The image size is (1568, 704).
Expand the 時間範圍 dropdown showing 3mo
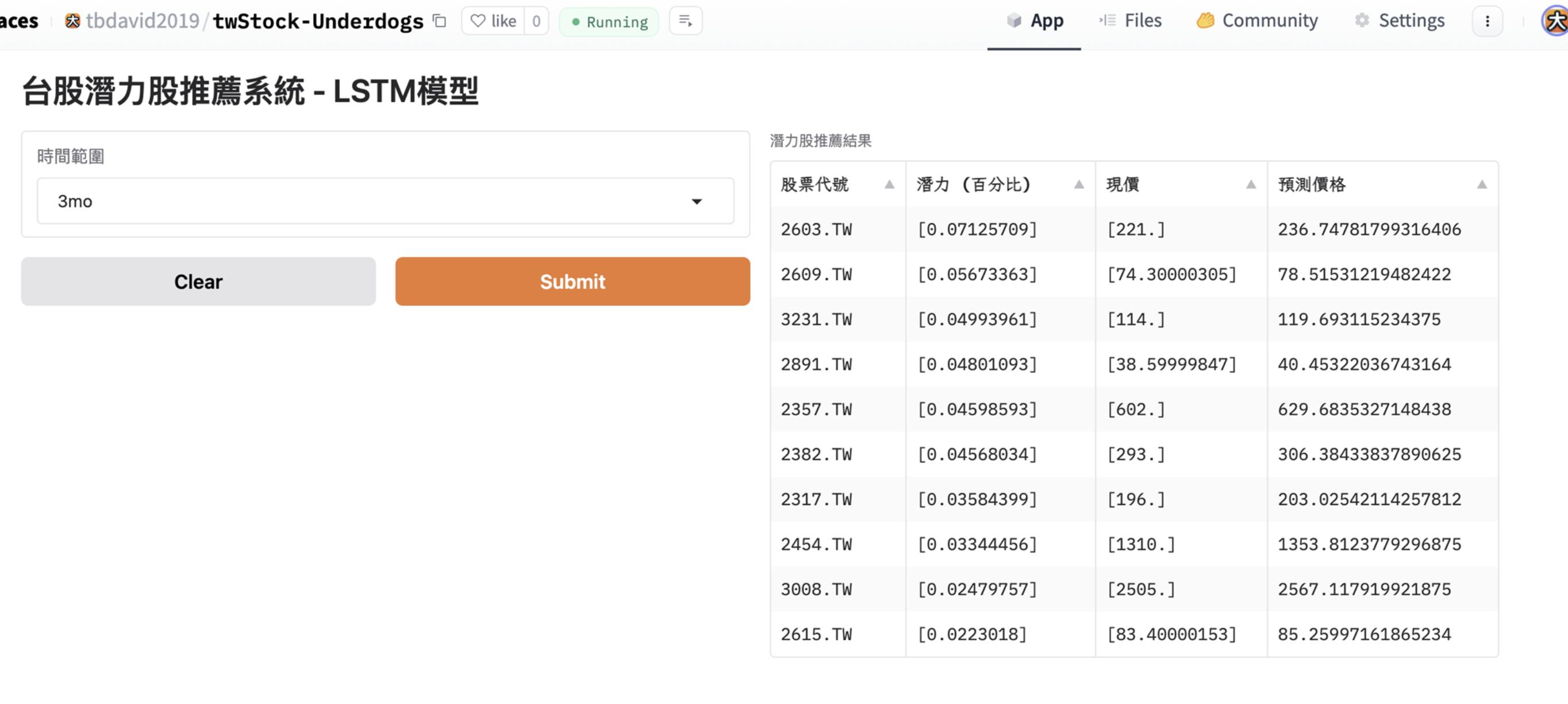pyautogui.click(x=385, y=201)
